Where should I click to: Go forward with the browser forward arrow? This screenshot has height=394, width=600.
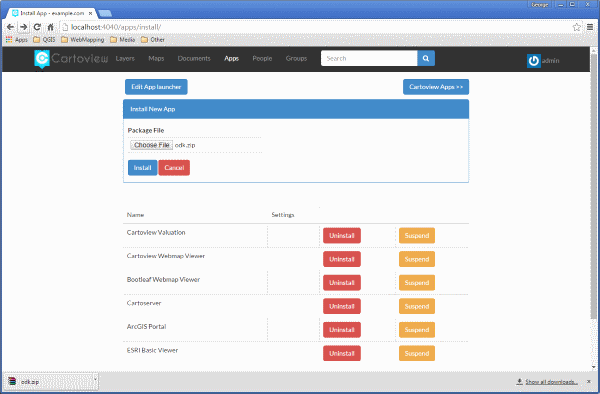(24, 27)
